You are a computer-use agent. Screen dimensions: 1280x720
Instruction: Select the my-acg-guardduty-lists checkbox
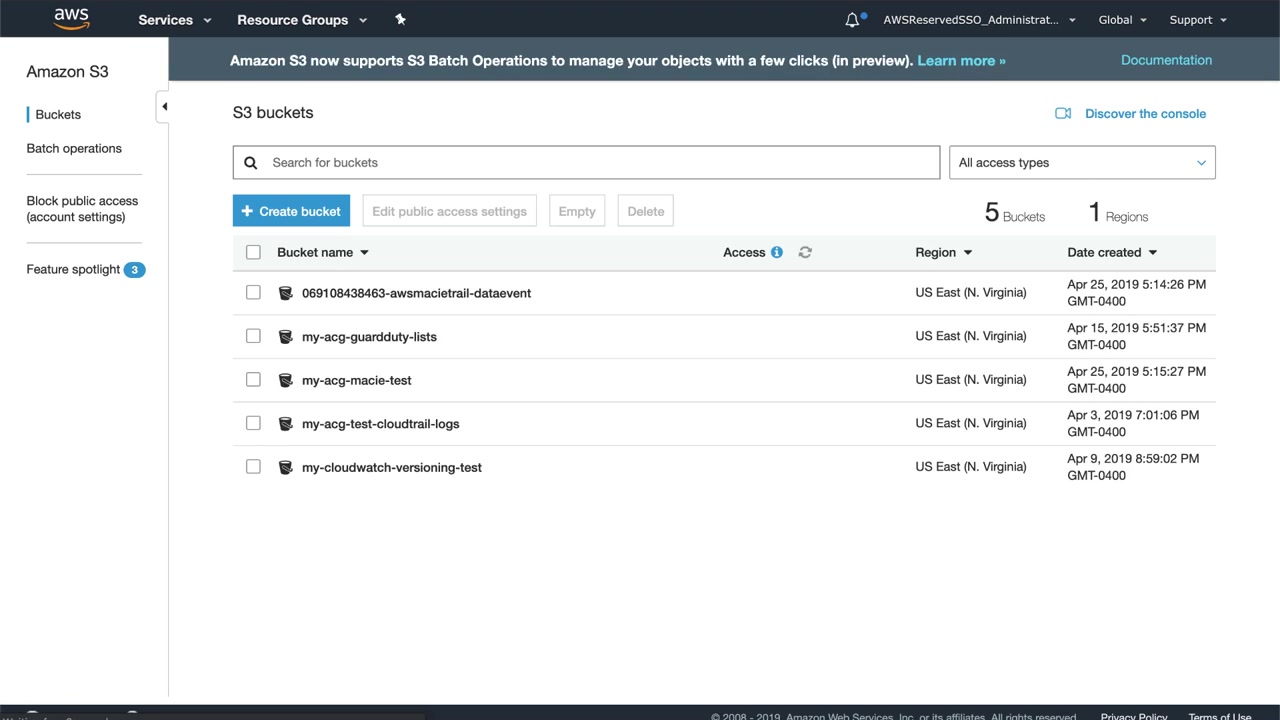253,336
